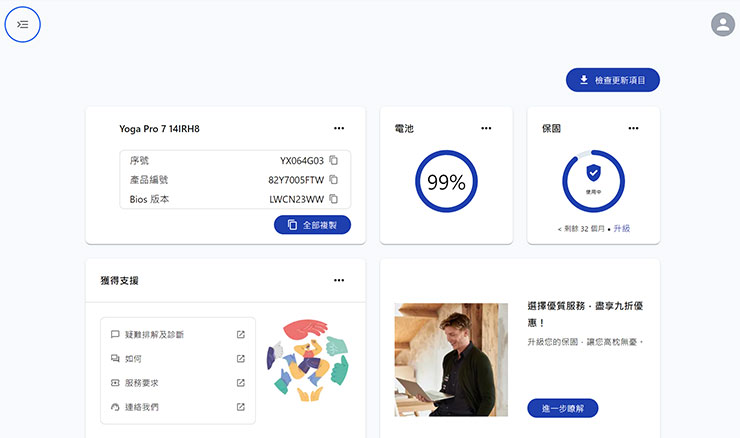Click the man with laptop promo image
This screenshot has width=740, height=438.
451,360
